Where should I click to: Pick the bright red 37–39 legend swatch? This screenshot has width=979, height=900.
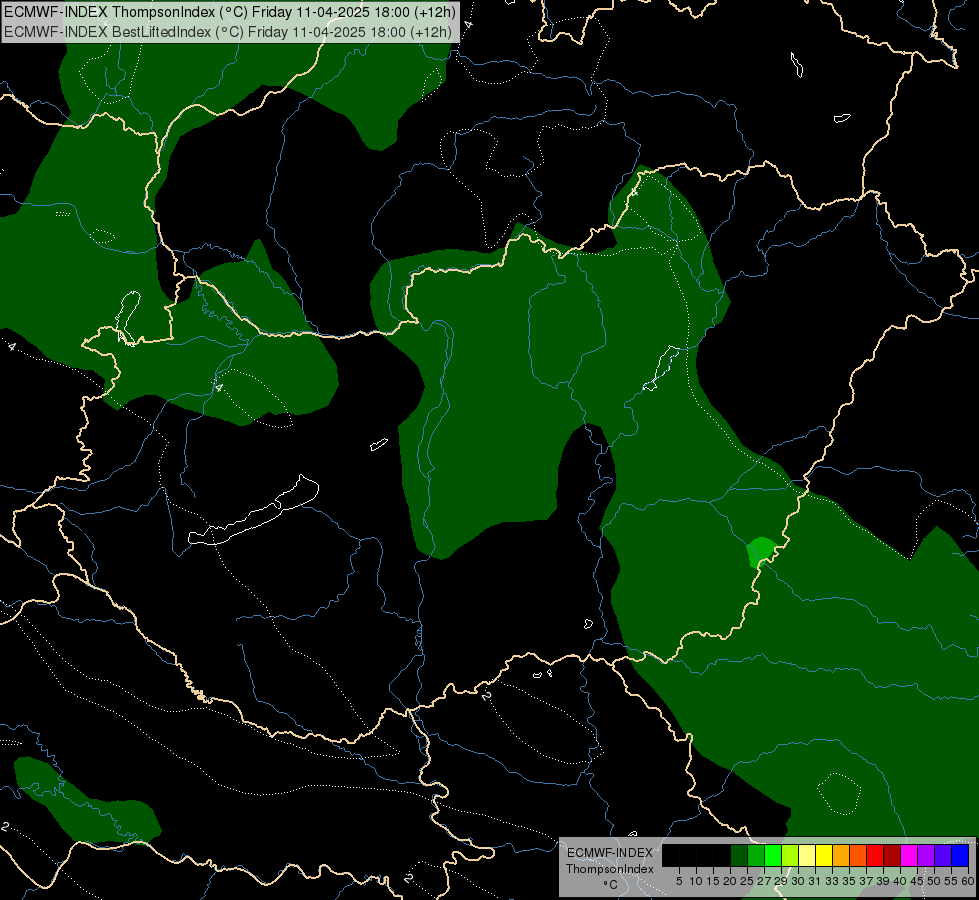875,855
